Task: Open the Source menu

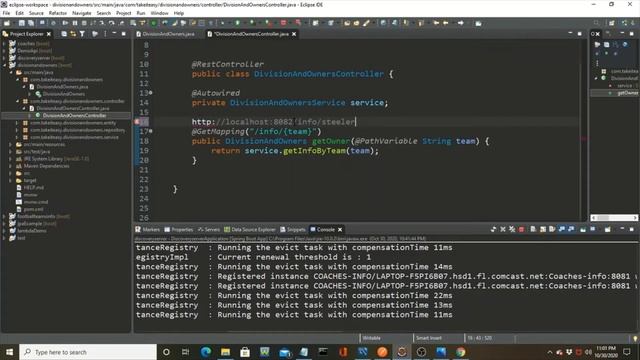Action: pos(36,13)
